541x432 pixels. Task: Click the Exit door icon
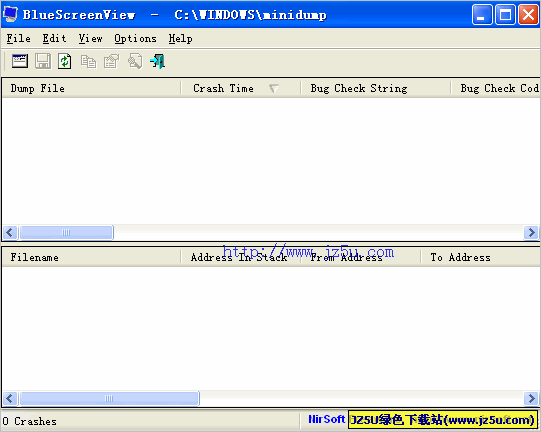click(x=158, y=61)
